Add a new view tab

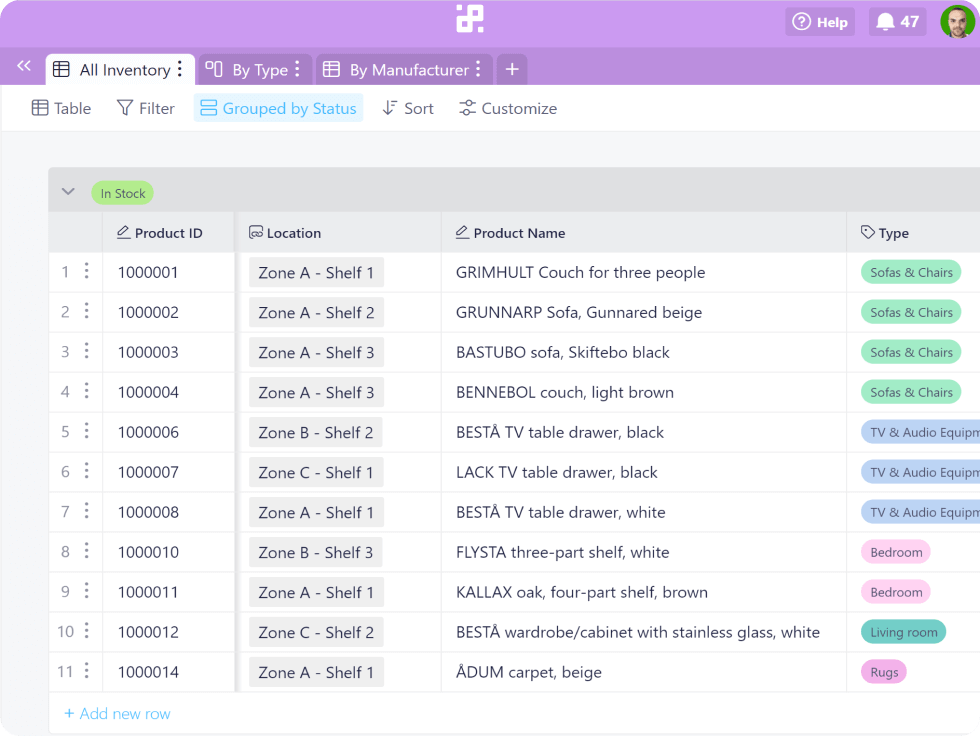(x=512, y=69)
